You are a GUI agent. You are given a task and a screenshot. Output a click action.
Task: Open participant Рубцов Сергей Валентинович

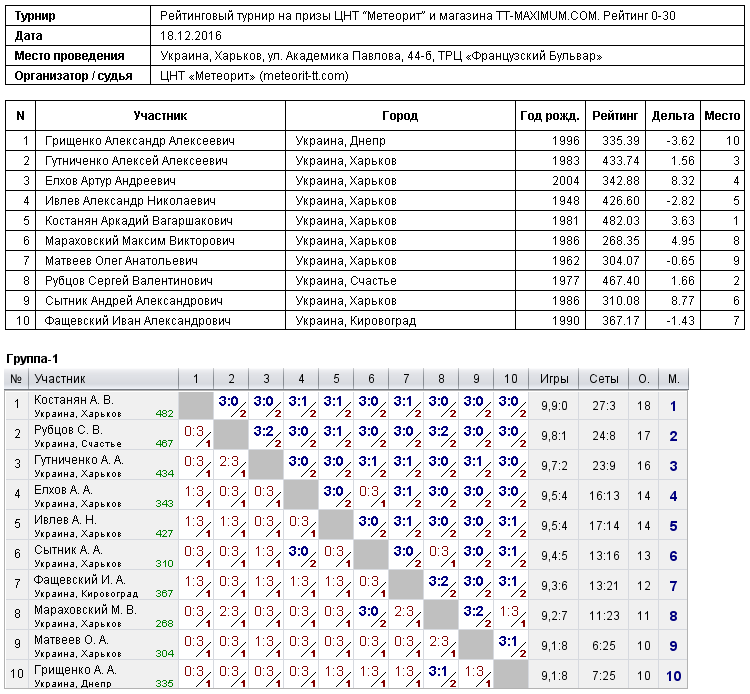129,281
